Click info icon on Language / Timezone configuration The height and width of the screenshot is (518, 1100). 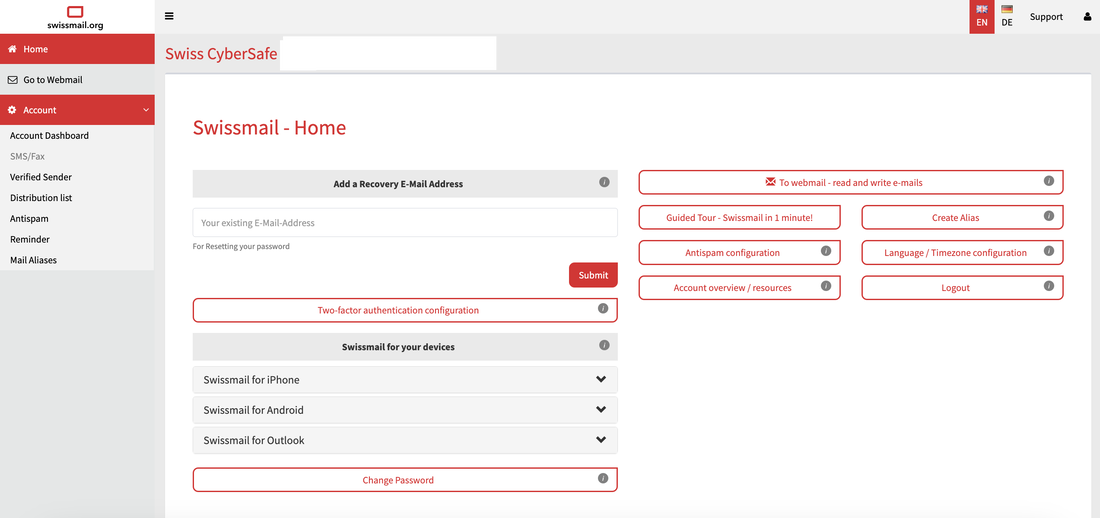coord(1049,251)
